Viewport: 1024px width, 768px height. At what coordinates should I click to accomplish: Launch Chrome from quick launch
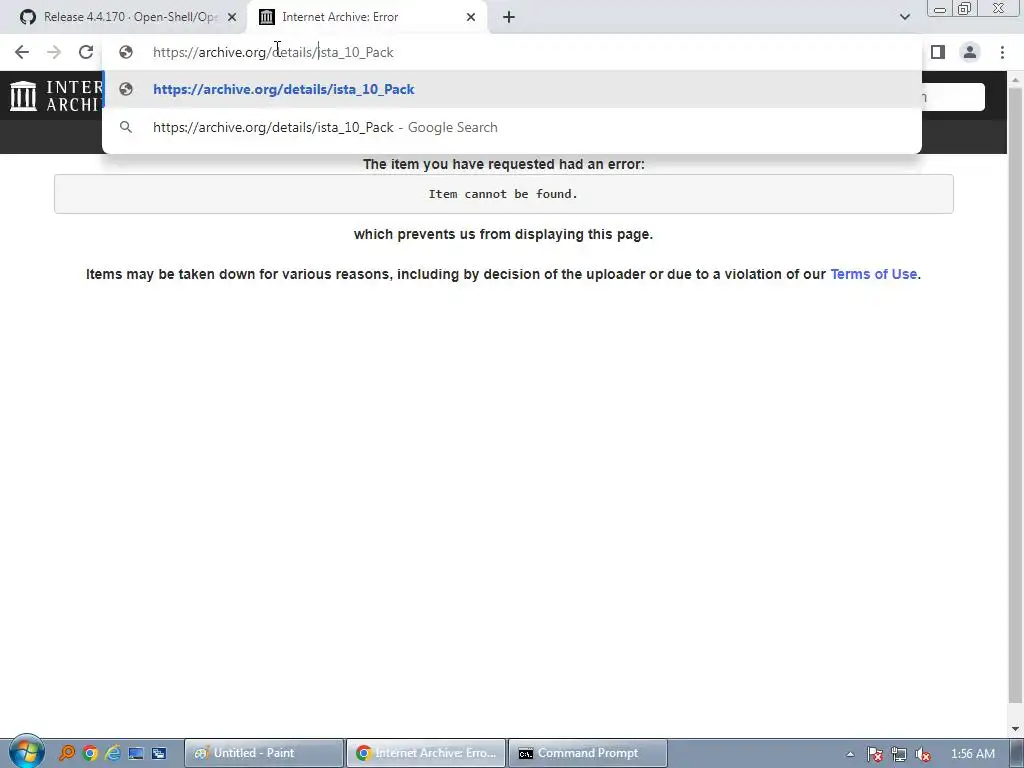pos(90,753)
